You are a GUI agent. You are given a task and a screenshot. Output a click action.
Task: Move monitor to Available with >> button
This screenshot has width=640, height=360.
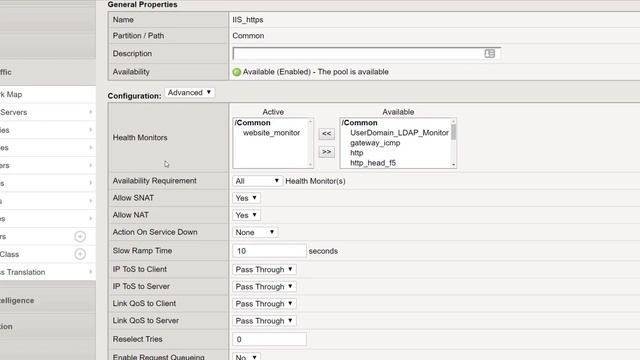click(327, 152)
